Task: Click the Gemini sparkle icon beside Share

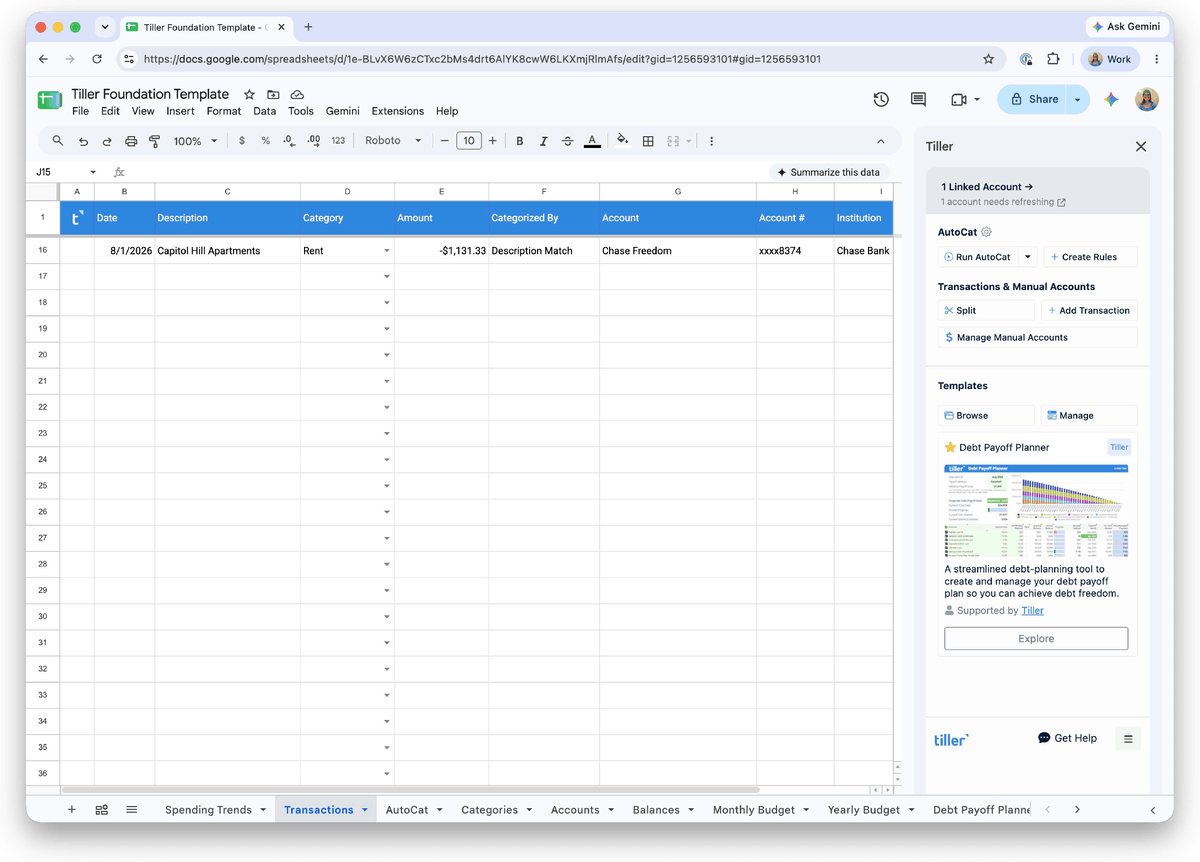Action: [x=1110, y=99]
